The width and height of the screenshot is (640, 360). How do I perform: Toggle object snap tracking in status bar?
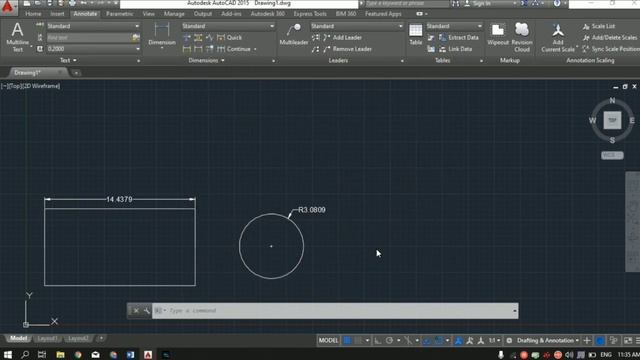(427, 340)
